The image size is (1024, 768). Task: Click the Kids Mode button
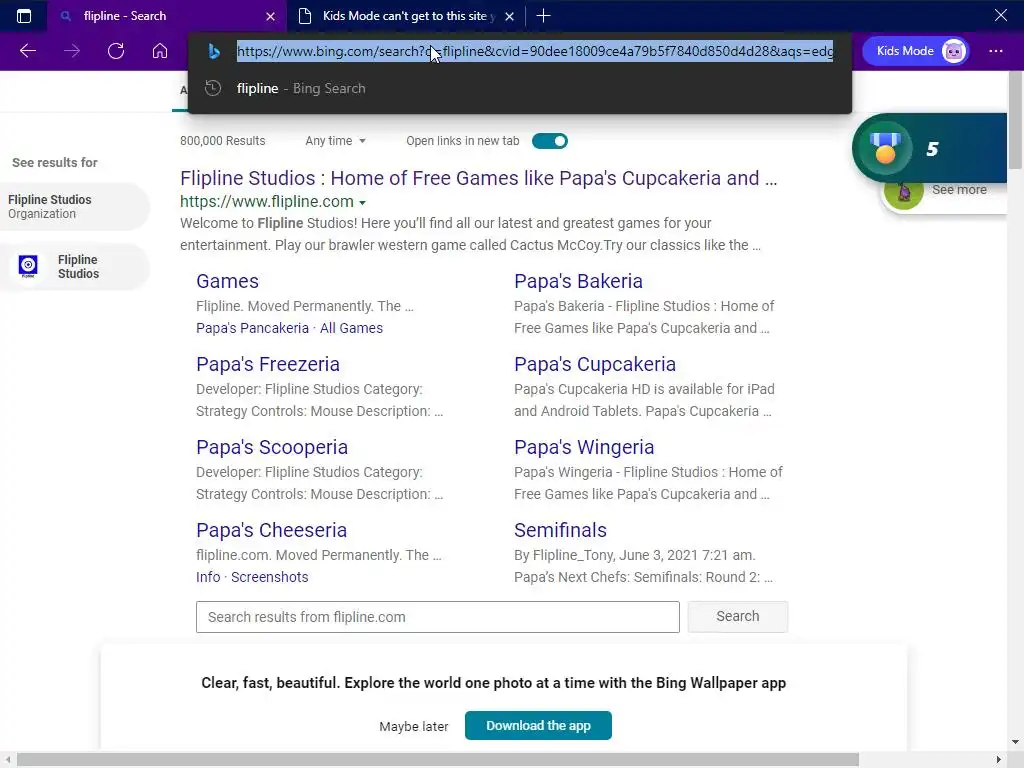[916, 51]
